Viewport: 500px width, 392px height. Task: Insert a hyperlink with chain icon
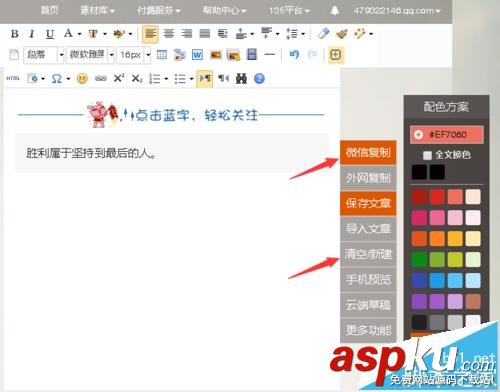pyautogui.click(x=101, y=79)
